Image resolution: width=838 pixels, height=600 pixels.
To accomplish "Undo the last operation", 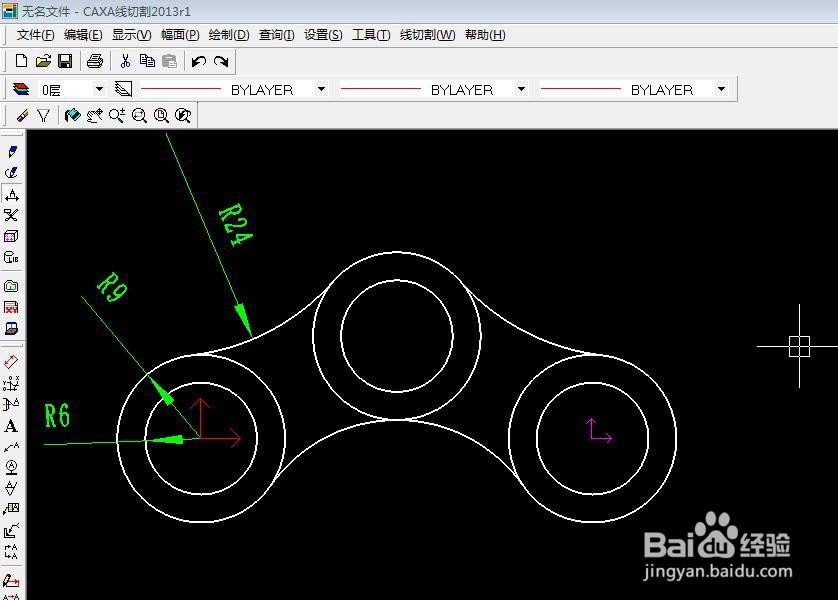I will click(x=199, y=61).
